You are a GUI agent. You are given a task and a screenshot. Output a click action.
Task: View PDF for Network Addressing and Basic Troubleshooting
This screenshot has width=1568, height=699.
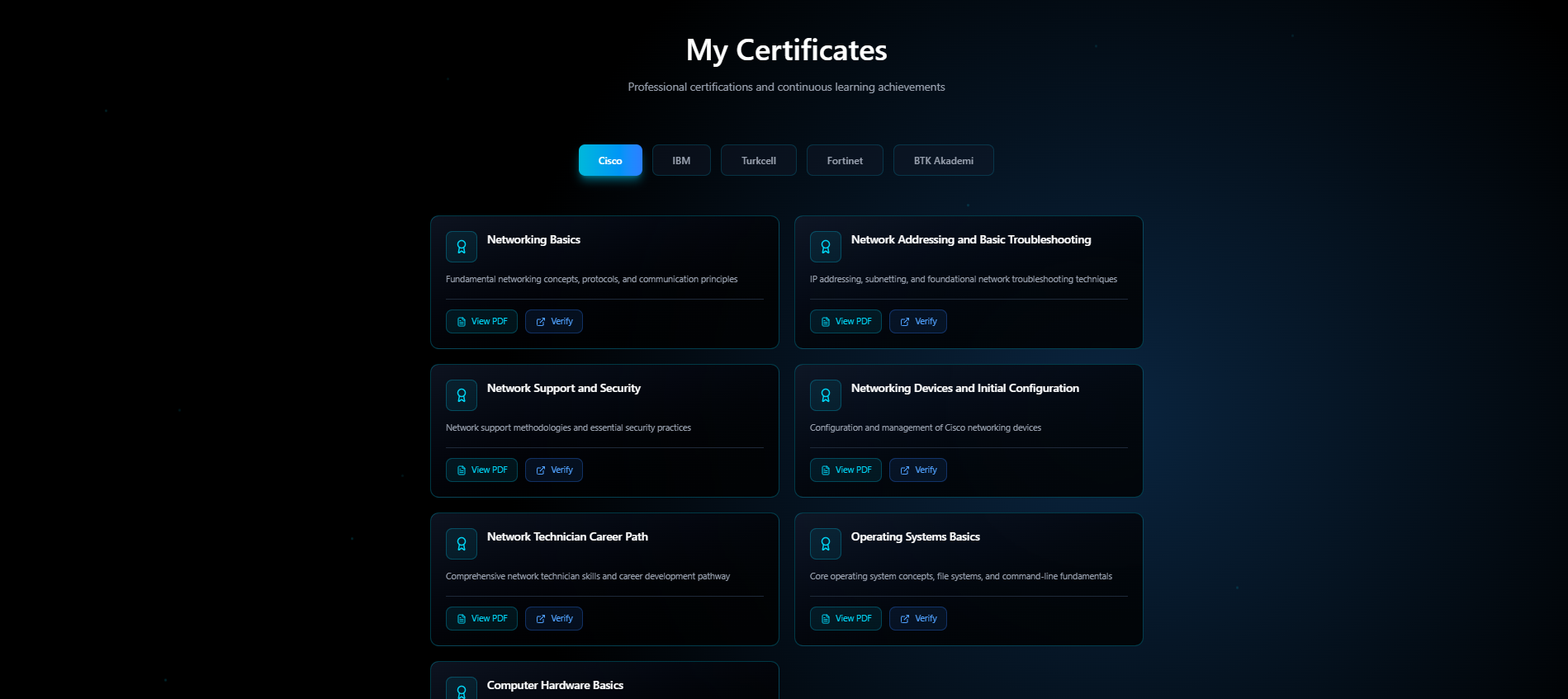click(x=846, y=322)
